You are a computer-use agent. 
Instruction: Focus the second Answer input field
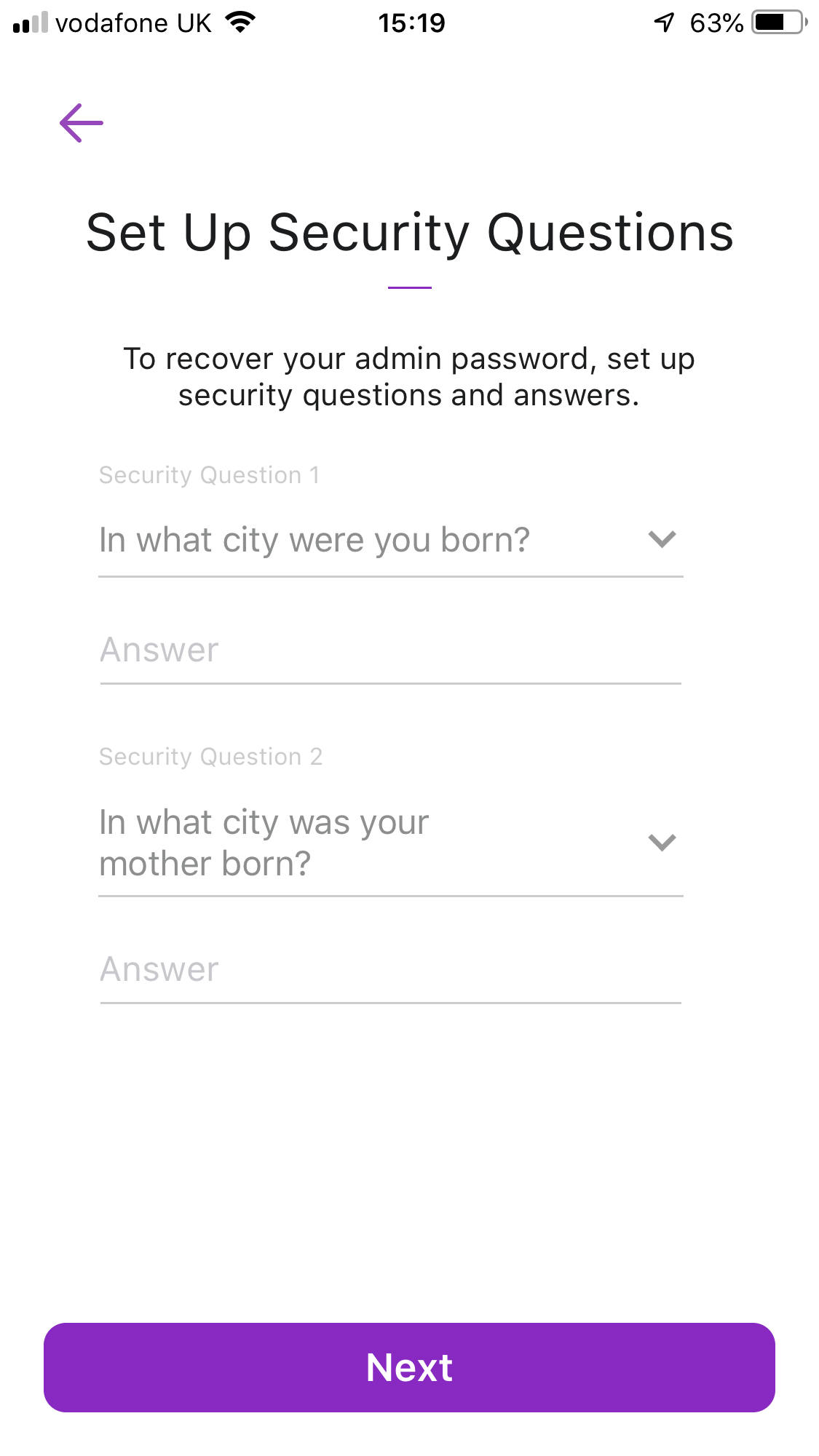[390, 969]
